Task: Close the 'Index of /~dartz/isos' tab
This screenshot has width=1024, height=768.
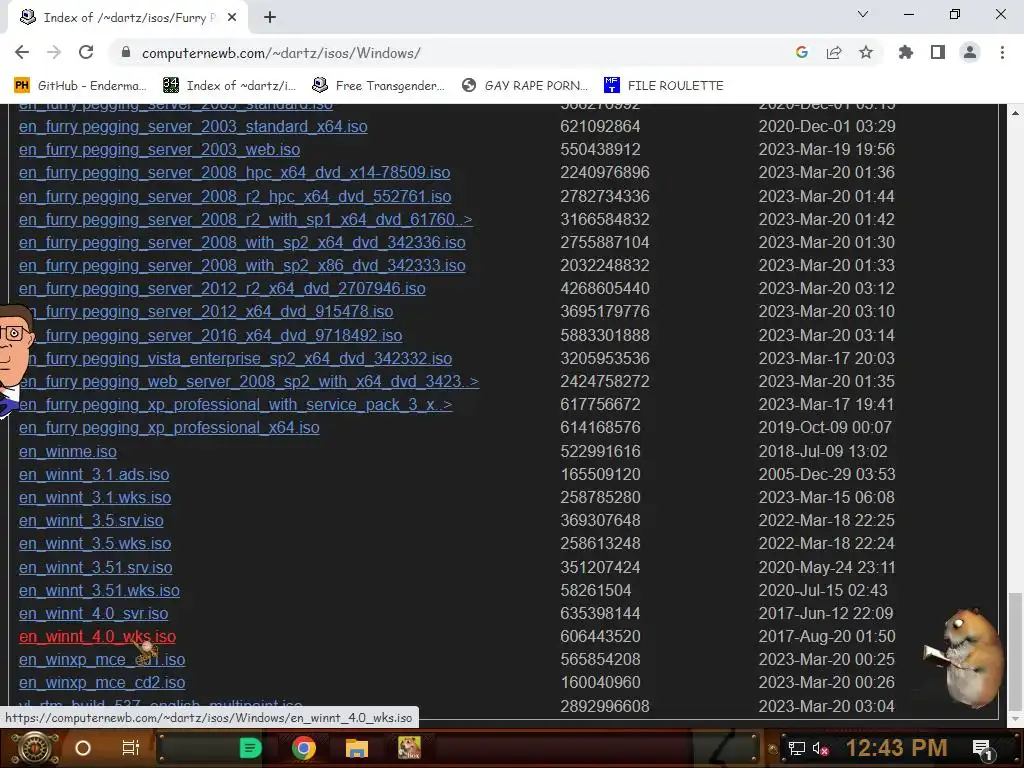Action: pyautogui.click(x=232, y=18)
